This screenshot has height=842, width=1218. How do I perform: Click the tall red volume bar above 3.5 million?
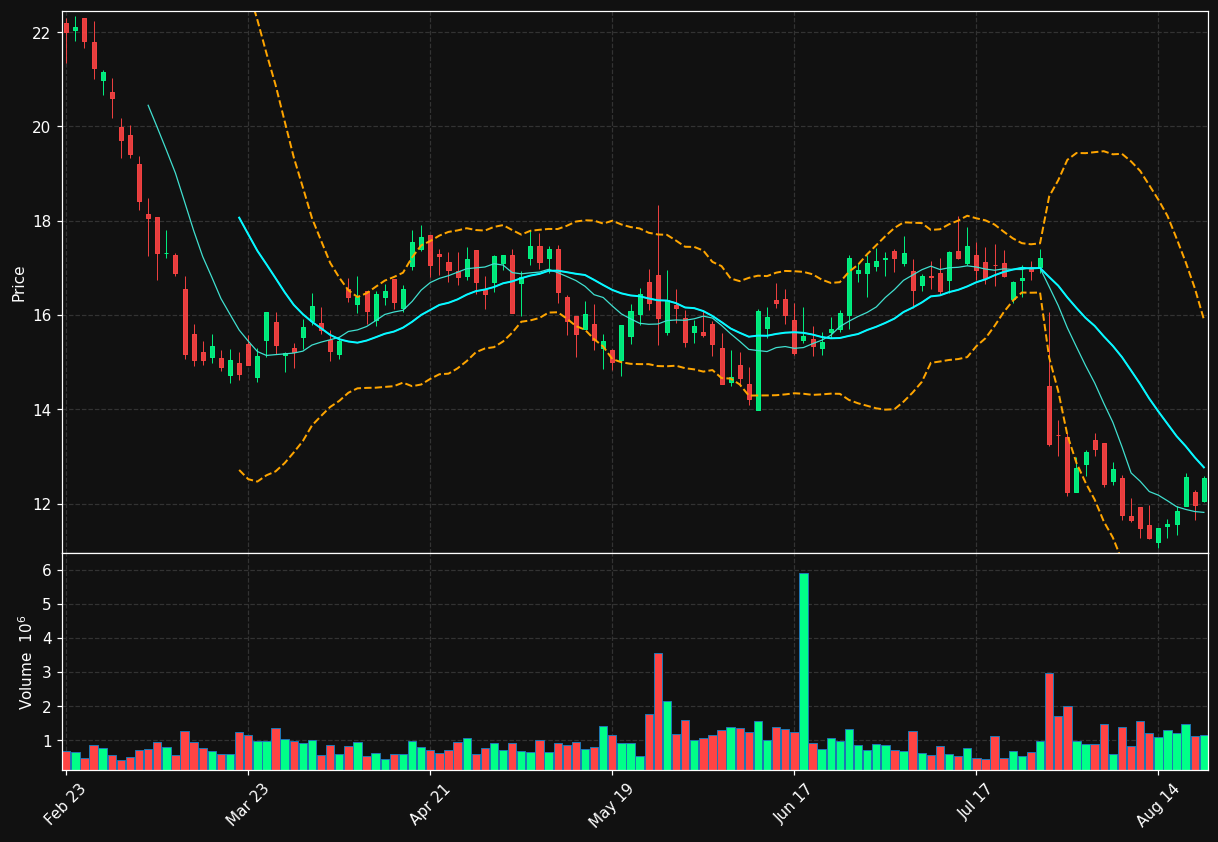pos(658,711)
